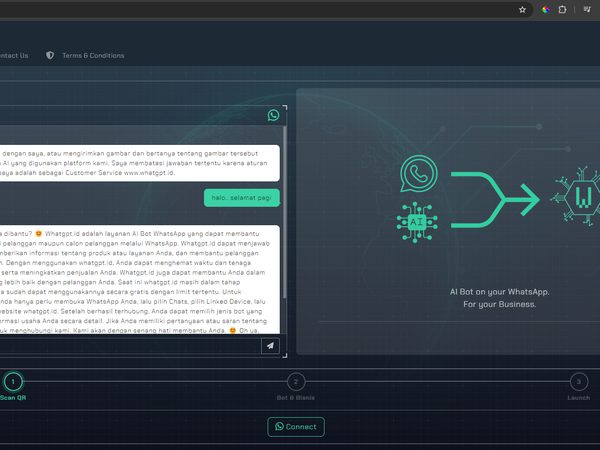Viewport: 600px width, 450px height.
Task: Open the Contact Us link
Action: pos(14,55)
